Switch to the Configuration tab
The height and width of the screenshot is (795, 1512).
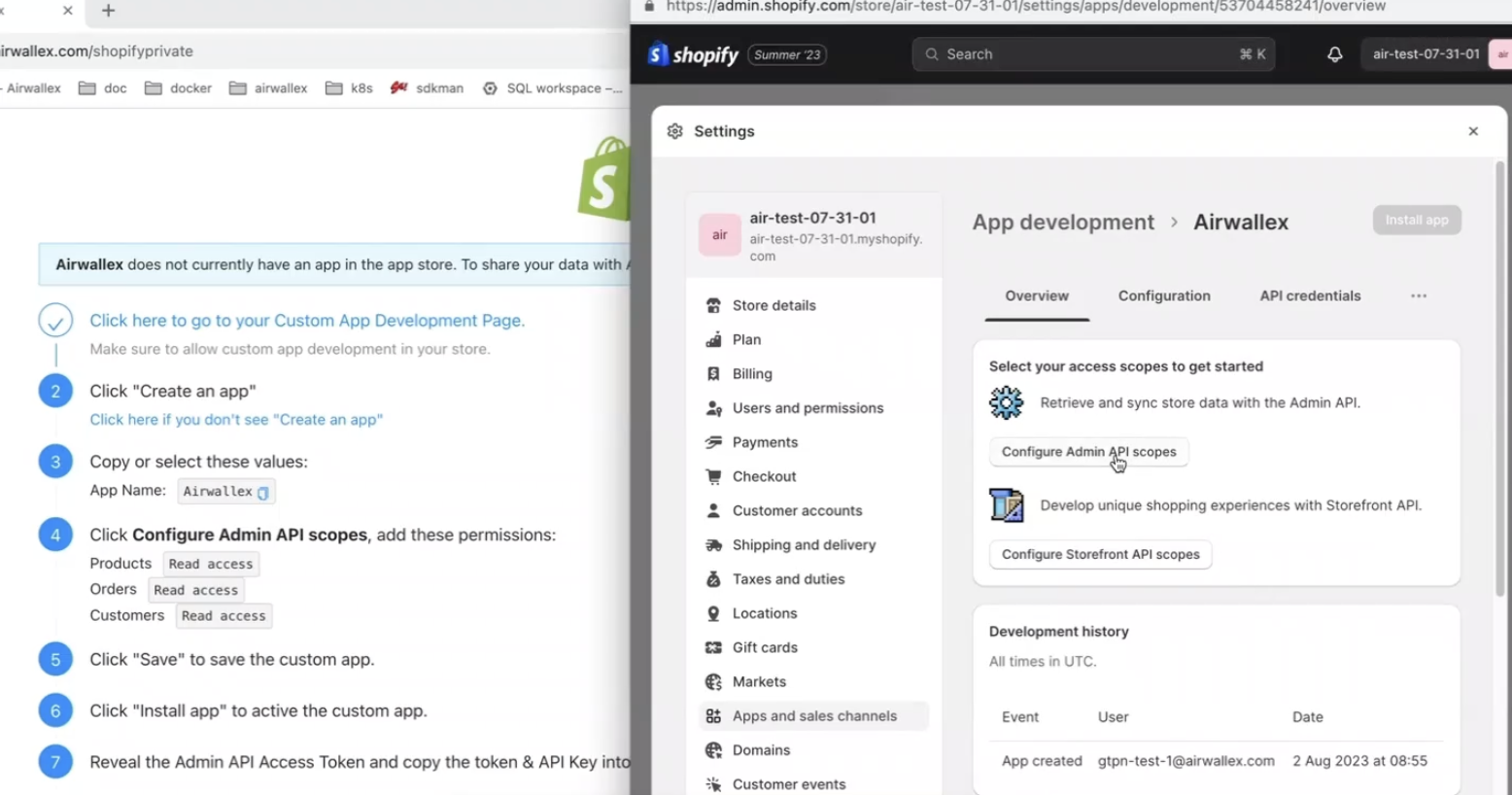tap(1163, 296)
